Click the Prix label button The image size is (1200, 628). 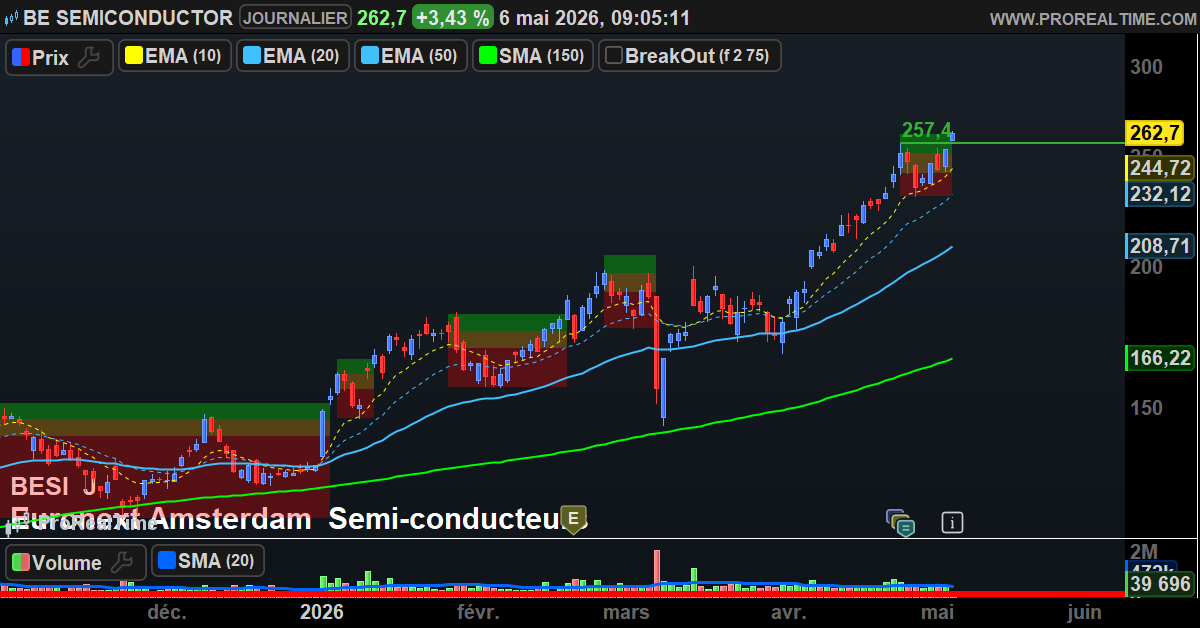pyautogui.click(x=50, y=57)
